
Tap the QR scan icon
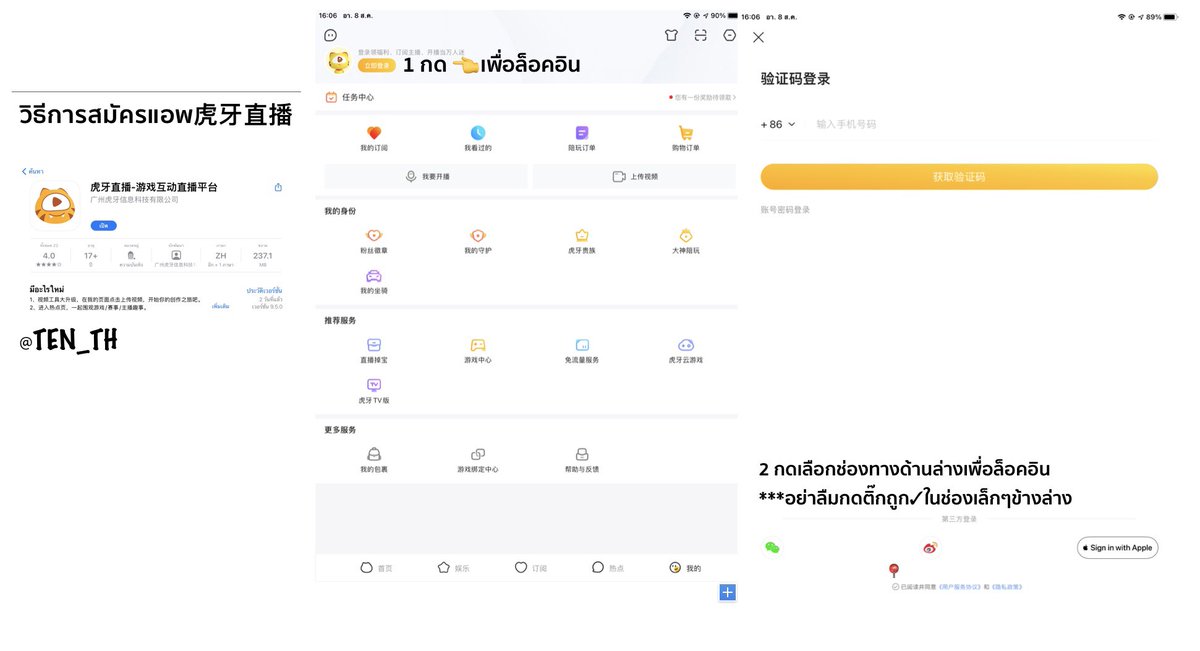(x=701, y=35)
